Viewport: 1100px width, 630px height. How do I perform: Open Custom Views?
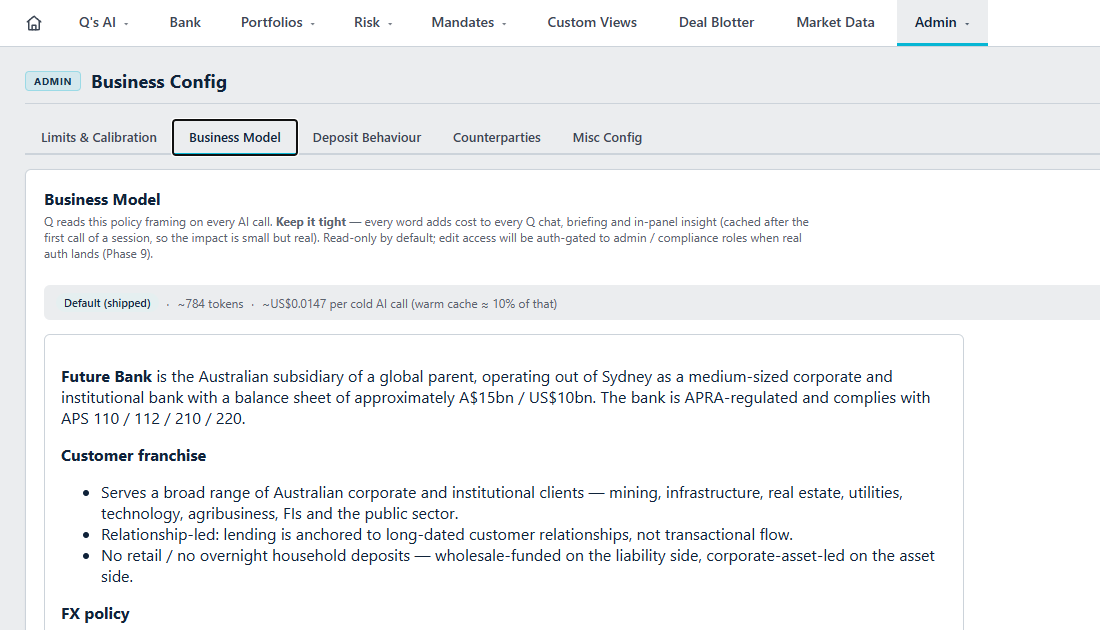click(592, 22)
